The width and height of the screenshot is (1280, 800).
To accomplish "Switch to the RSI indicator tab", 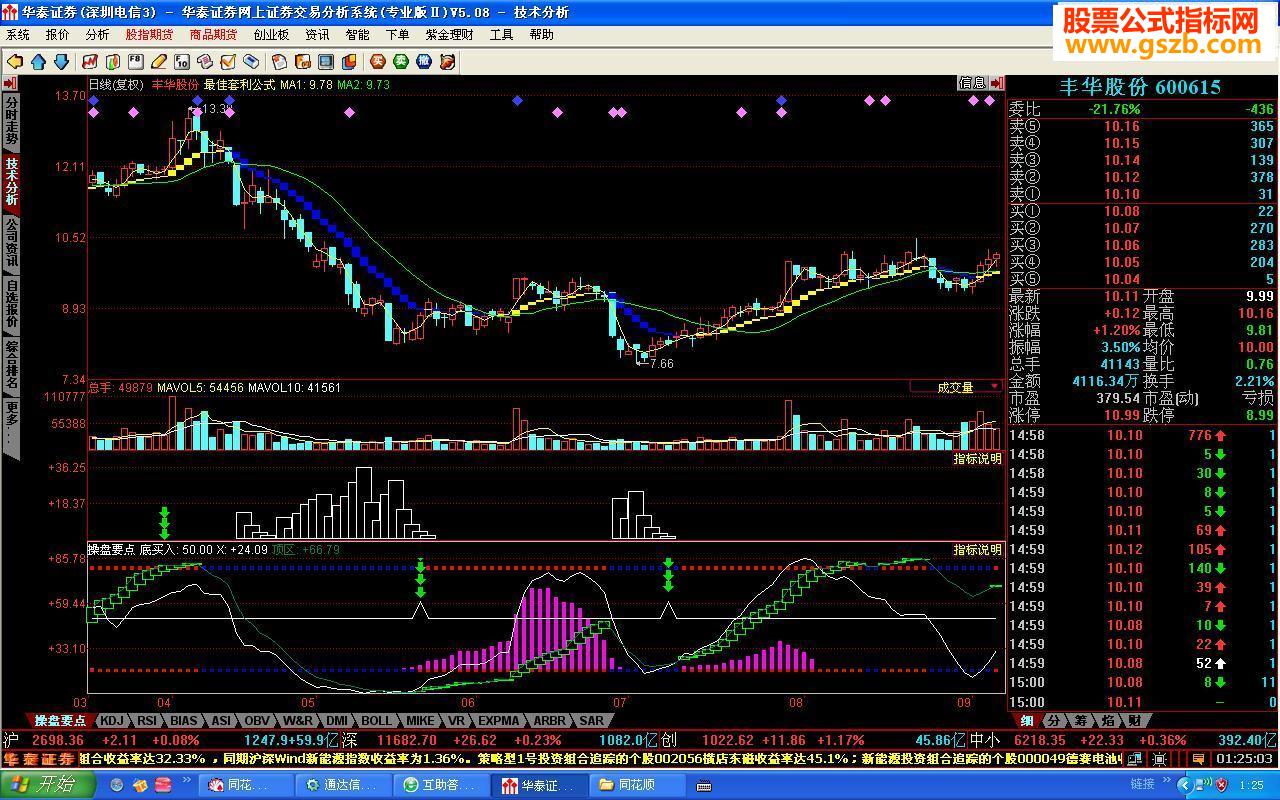I will 147,720.
